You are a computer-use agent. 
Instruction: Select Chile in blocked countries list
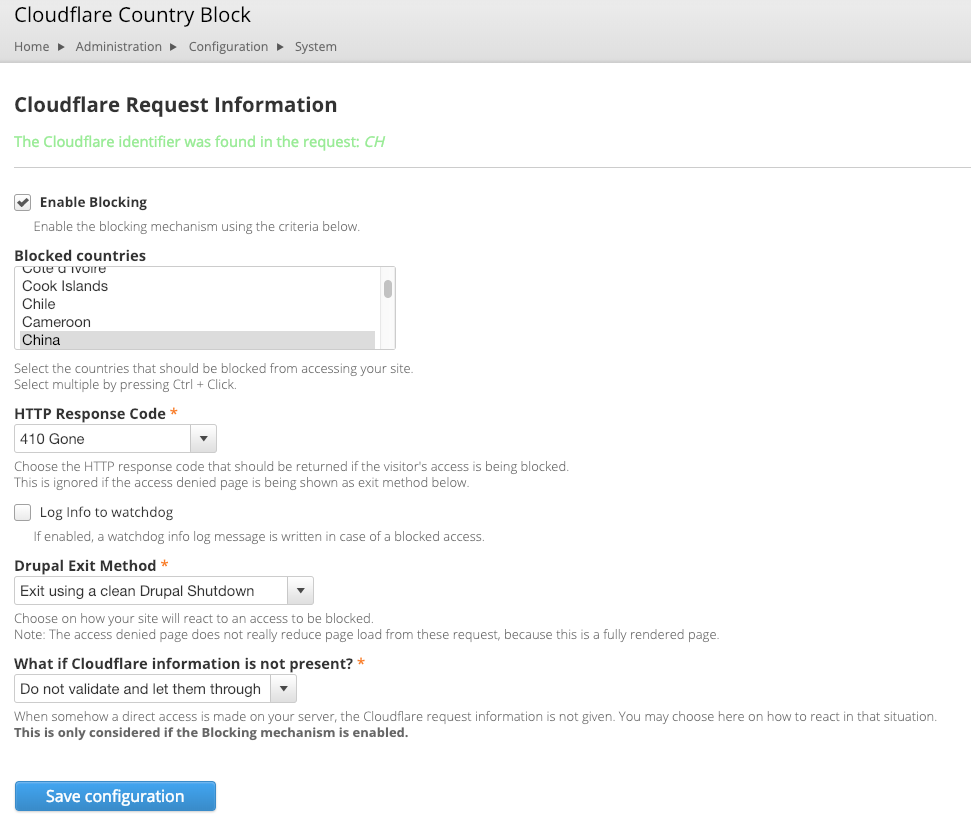pos(39,304)
